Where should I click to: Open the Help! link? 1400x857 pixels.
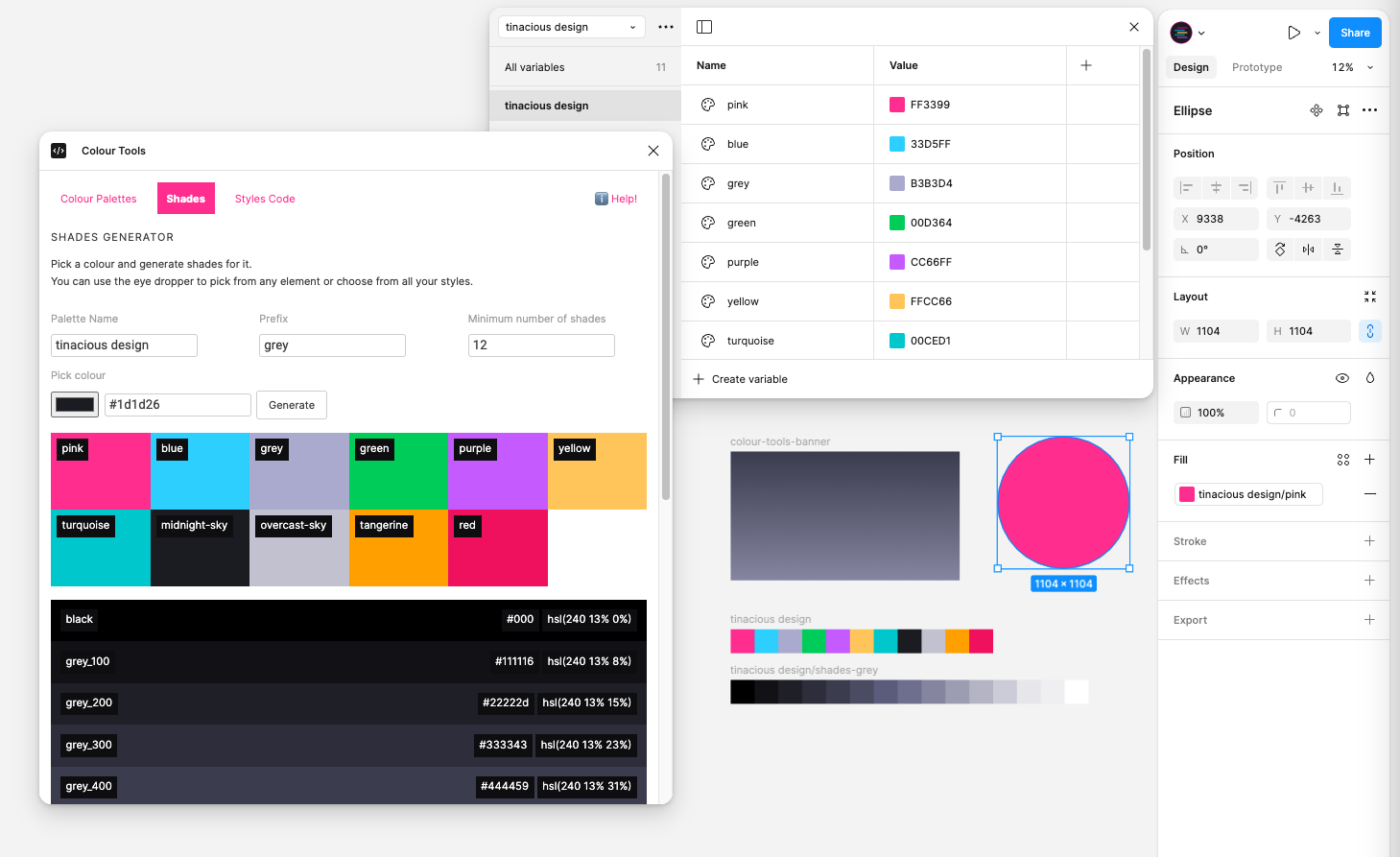tap(616, 199)
